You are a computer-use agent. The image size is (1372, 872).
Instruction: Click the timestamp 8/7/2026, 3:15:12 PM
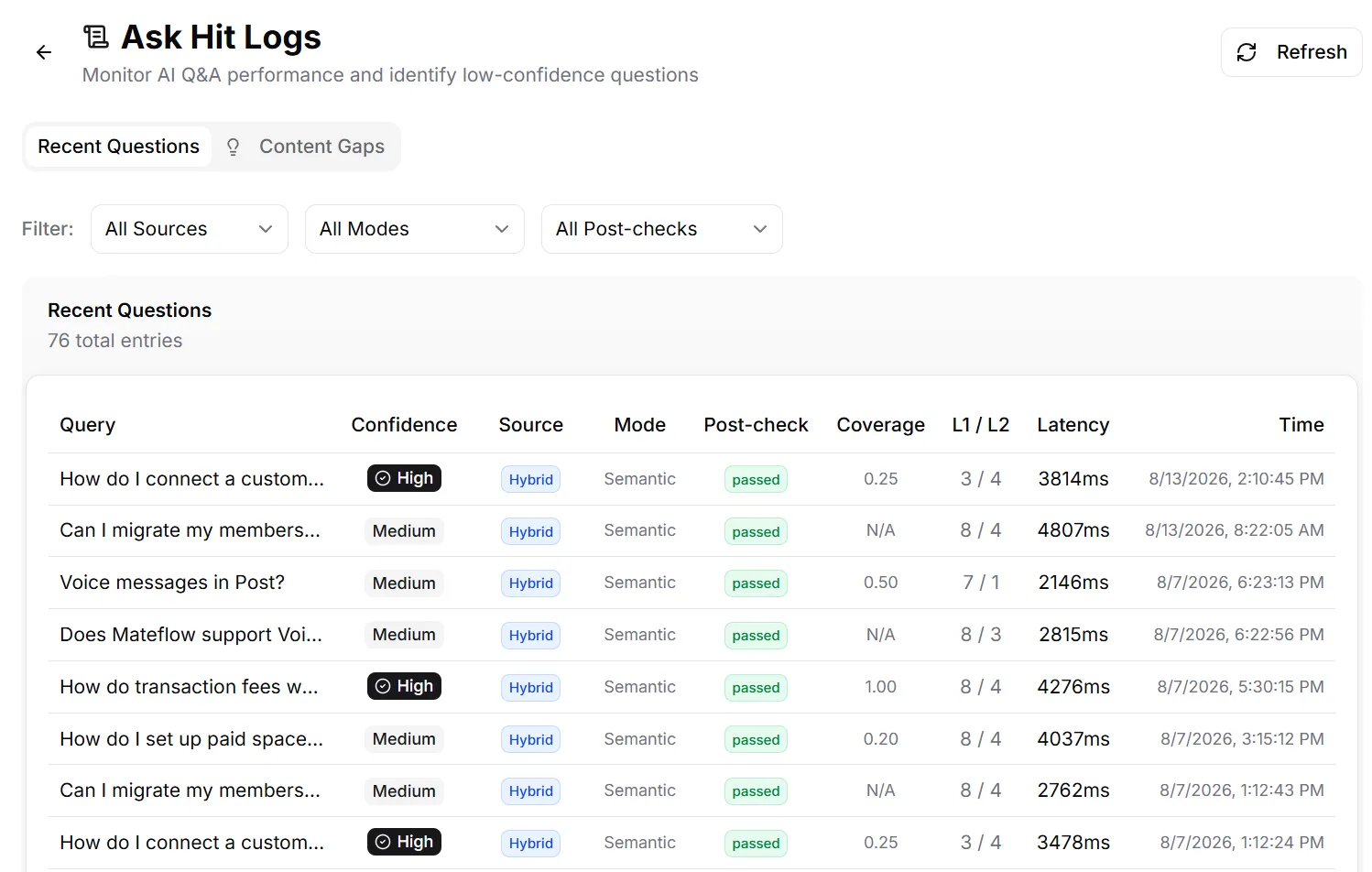[1242, 739]
